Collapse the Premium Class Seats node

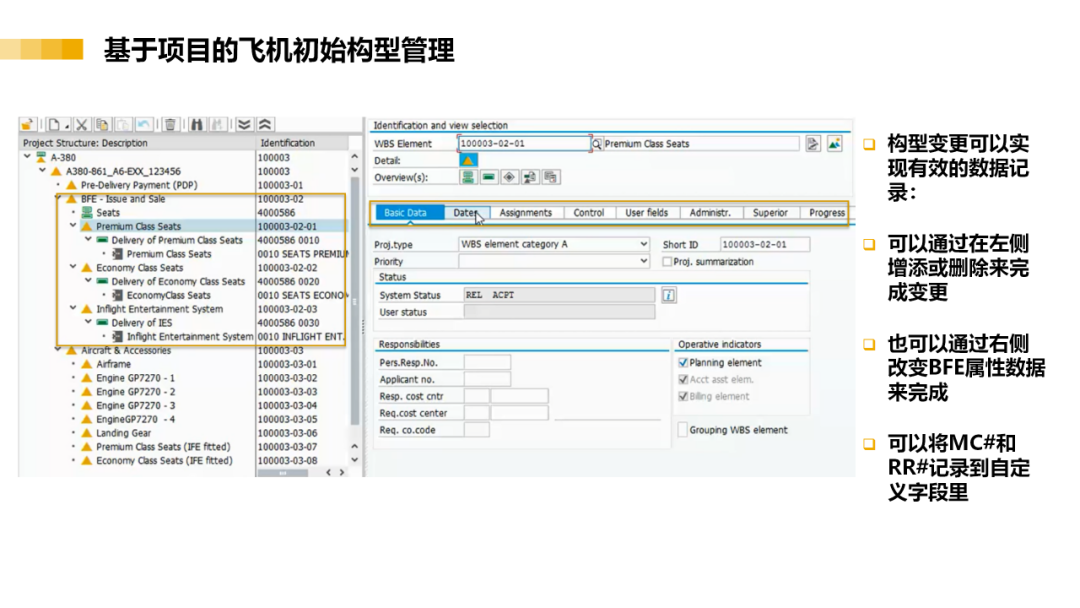pos(73,226)
